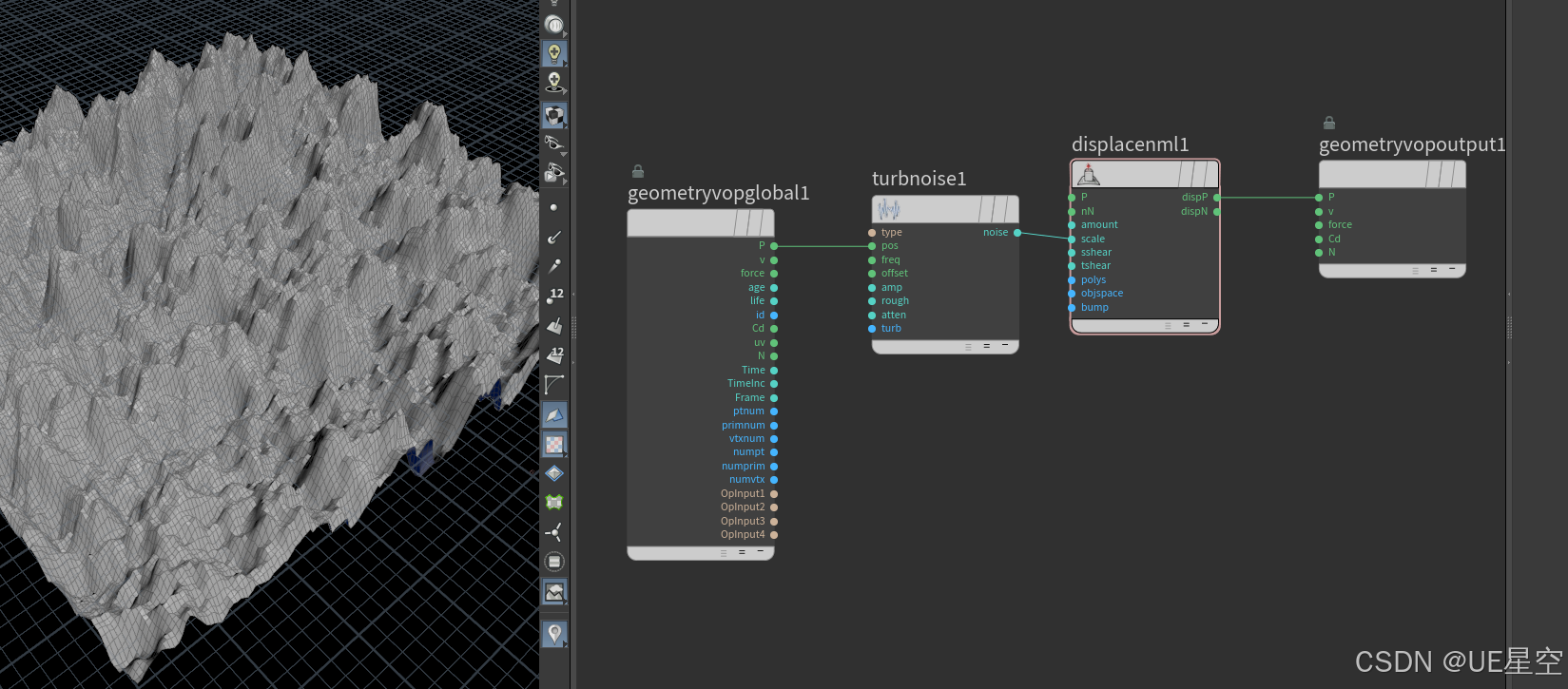This screenshot has height=689, width=1568.
Task: Toggle display points dot icon
Action: [553, 207]
